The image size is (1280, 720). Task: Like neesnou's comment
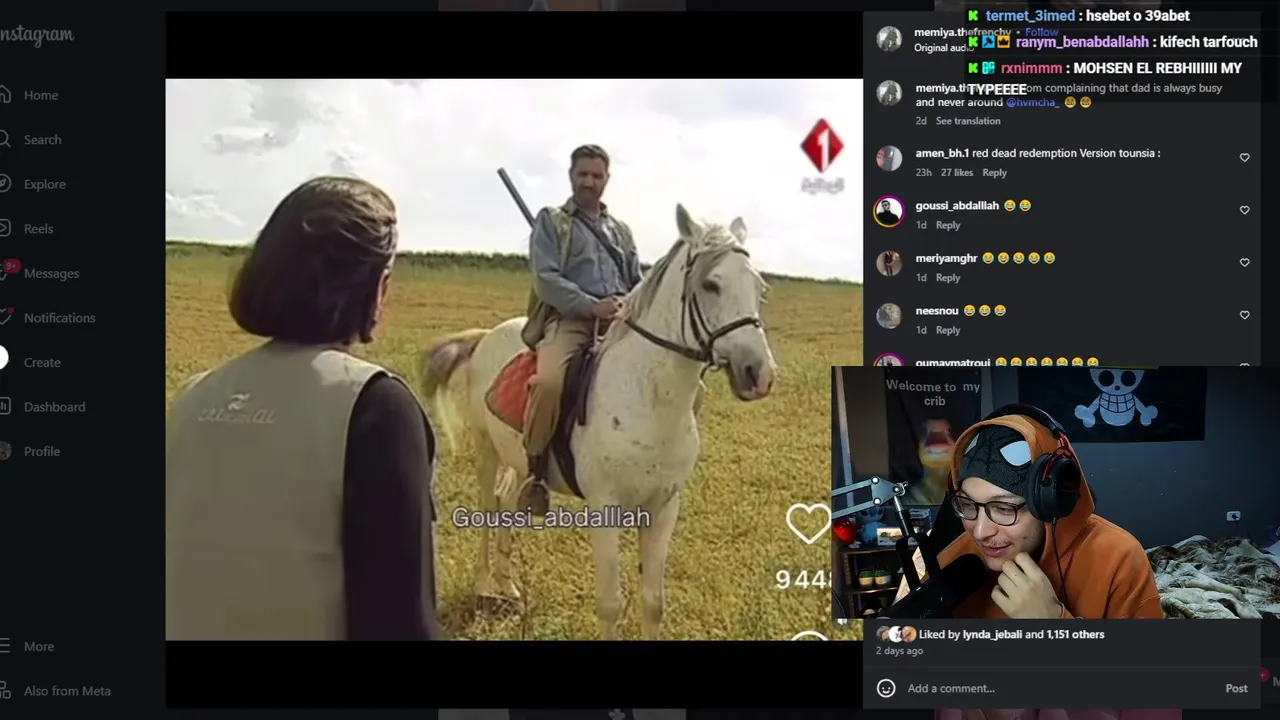(1244, 314)
